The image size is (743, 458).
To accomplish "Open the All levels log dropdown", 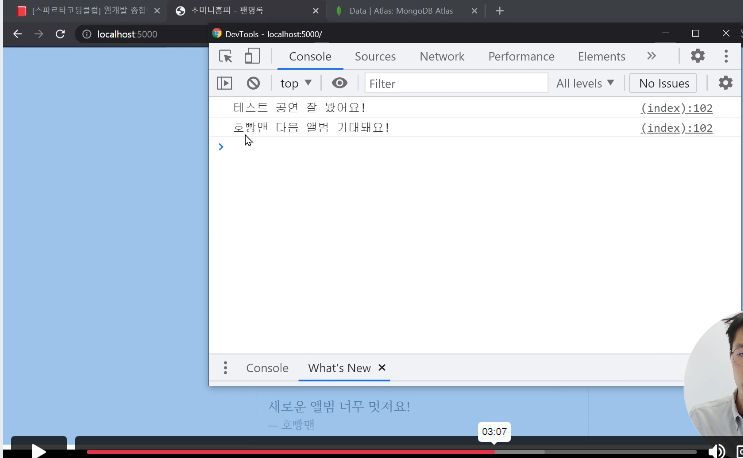I will point(585,83).
